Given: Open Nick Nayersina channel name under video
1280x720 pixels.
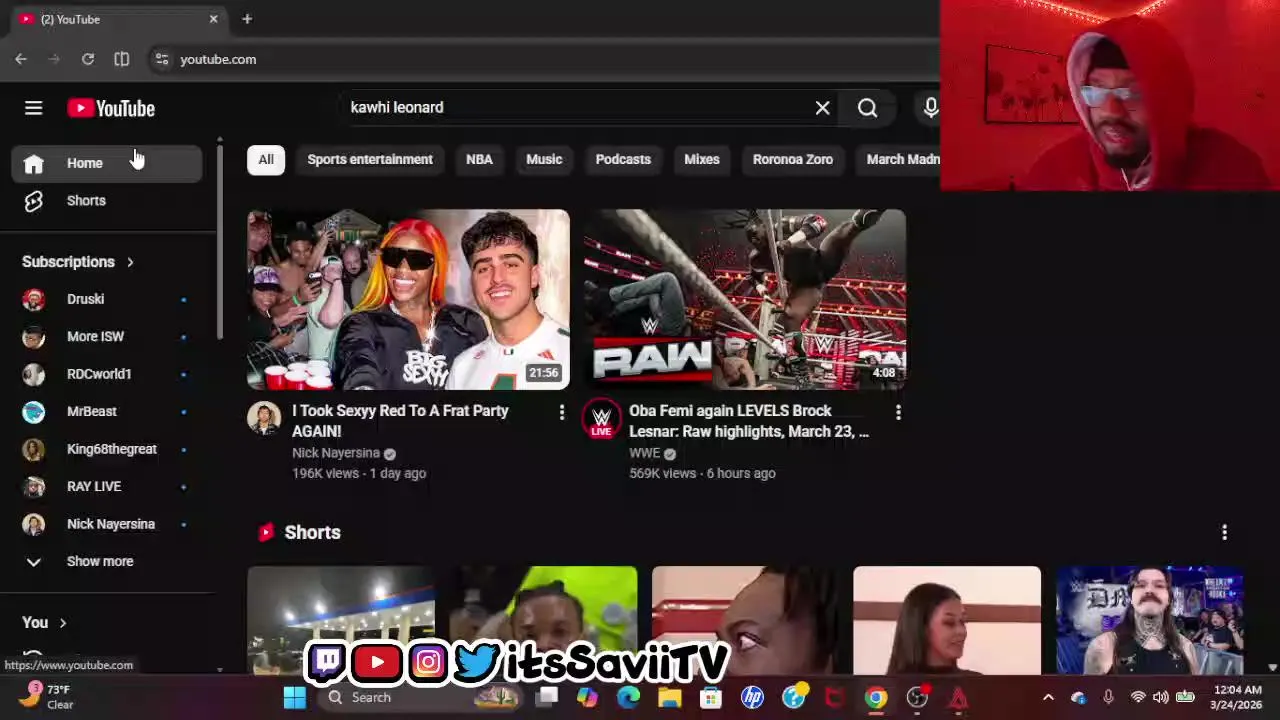Looking at the screenshot, I should point(336,453).
